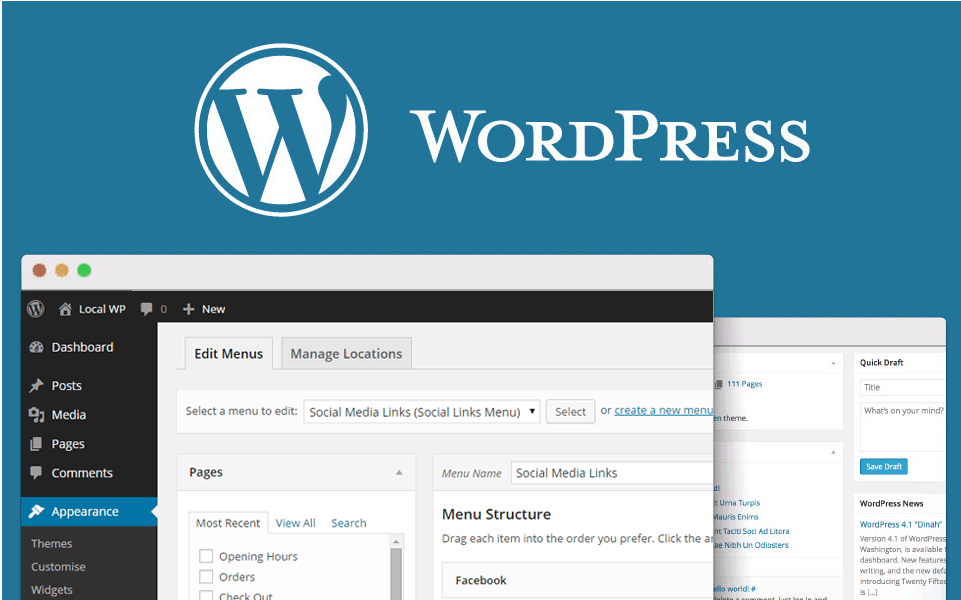Open the menu selection dropdown

(x=422, y=412)
